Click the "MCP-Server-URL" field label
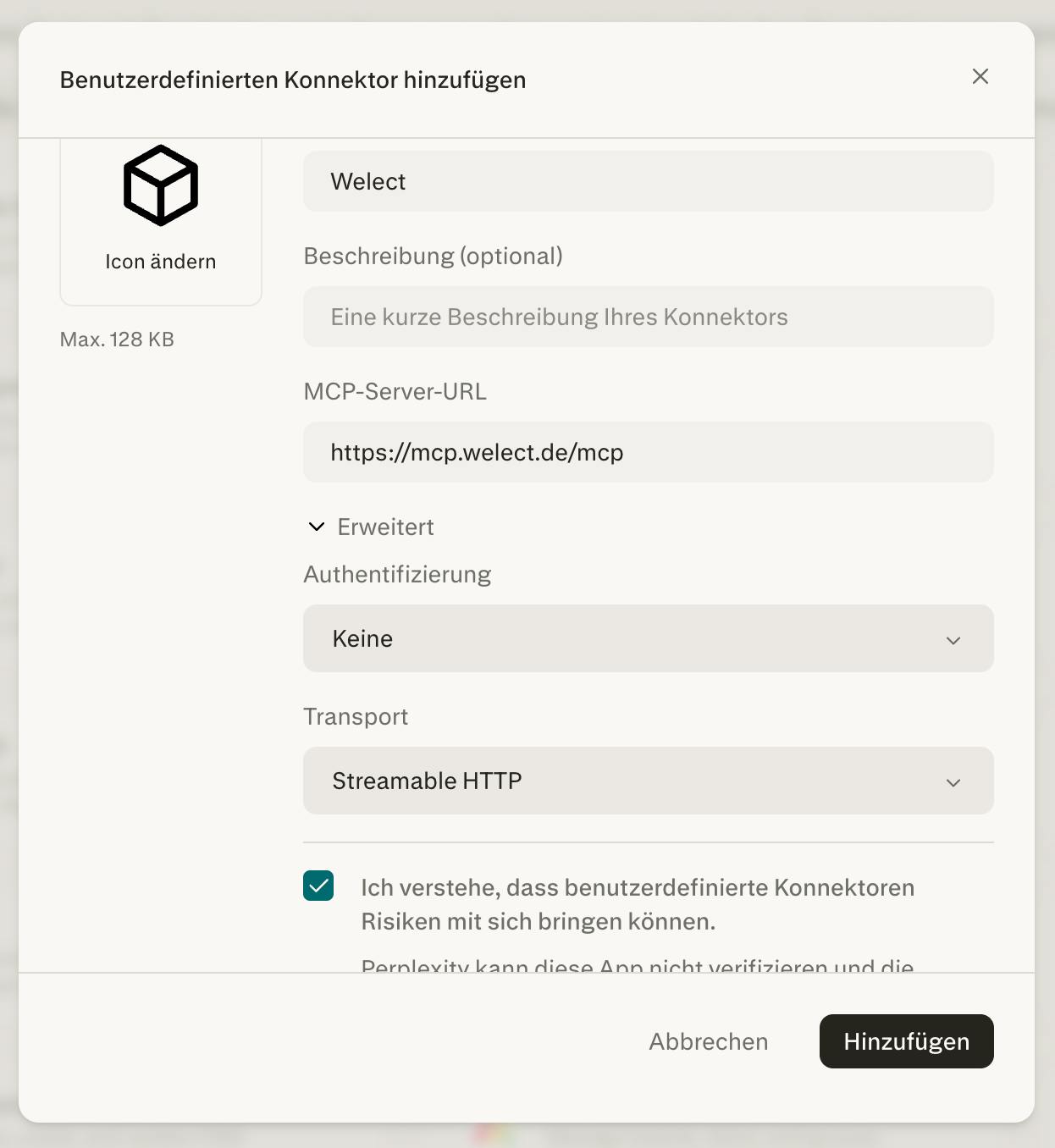The height and width of the screenshot is (1148, 1055). point(395,391)
